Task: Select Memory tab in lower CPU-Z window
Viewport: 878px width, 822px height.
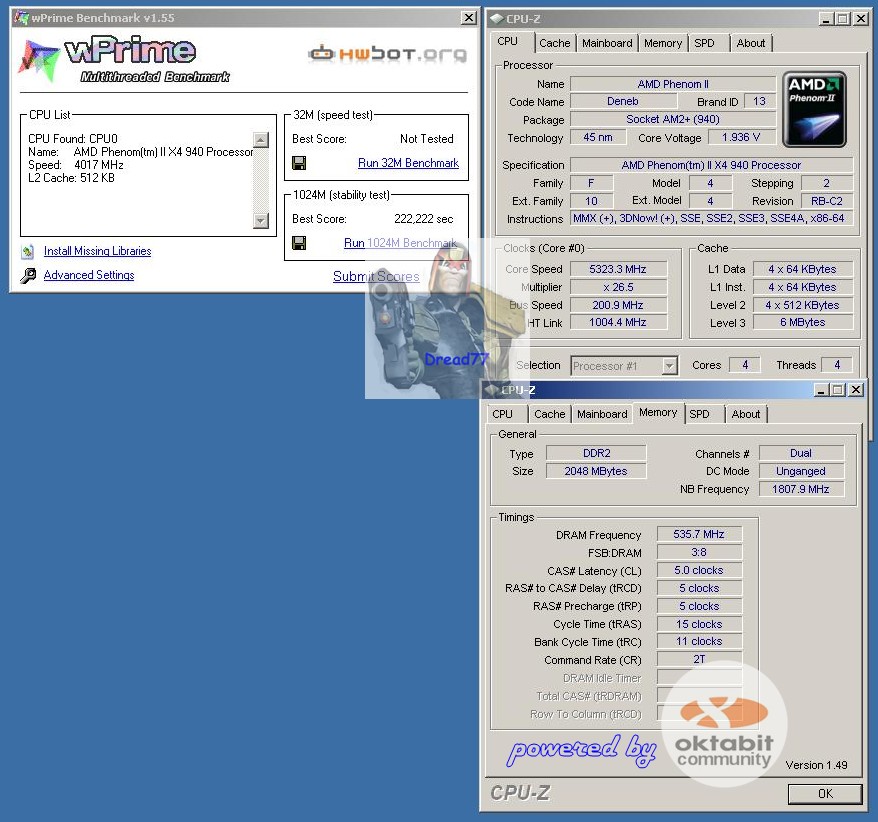Action: (658, 413)
